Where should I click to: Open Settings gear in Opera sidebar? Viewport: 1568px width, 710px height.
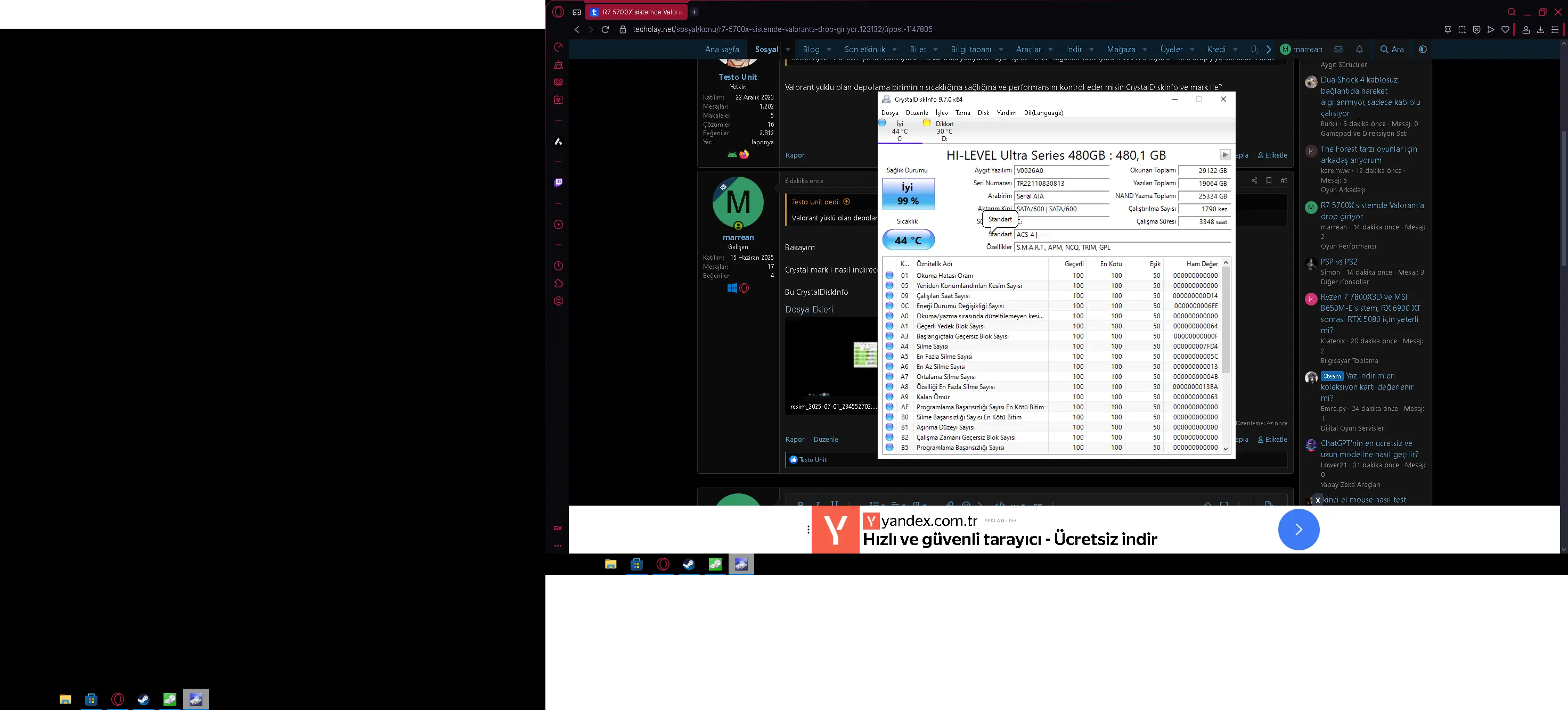click(558, 301)
